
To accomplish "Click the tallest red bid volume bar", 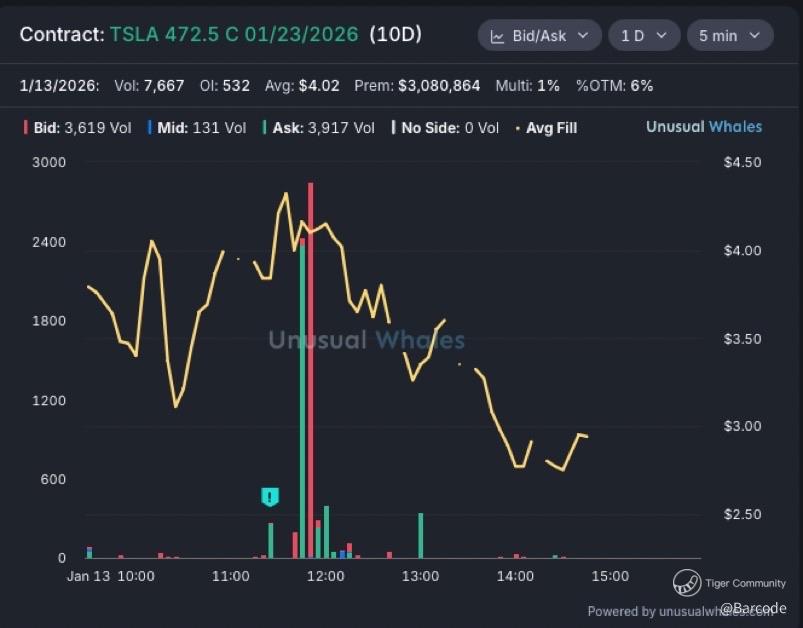I will [311, 370].
